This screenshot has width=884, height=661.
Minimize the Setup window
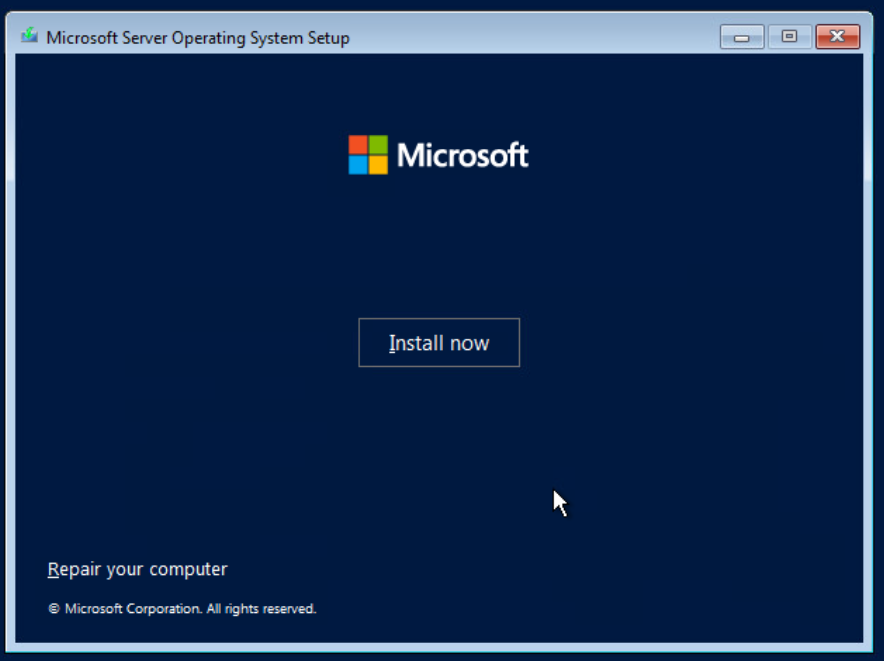click(x=741, y=37)
